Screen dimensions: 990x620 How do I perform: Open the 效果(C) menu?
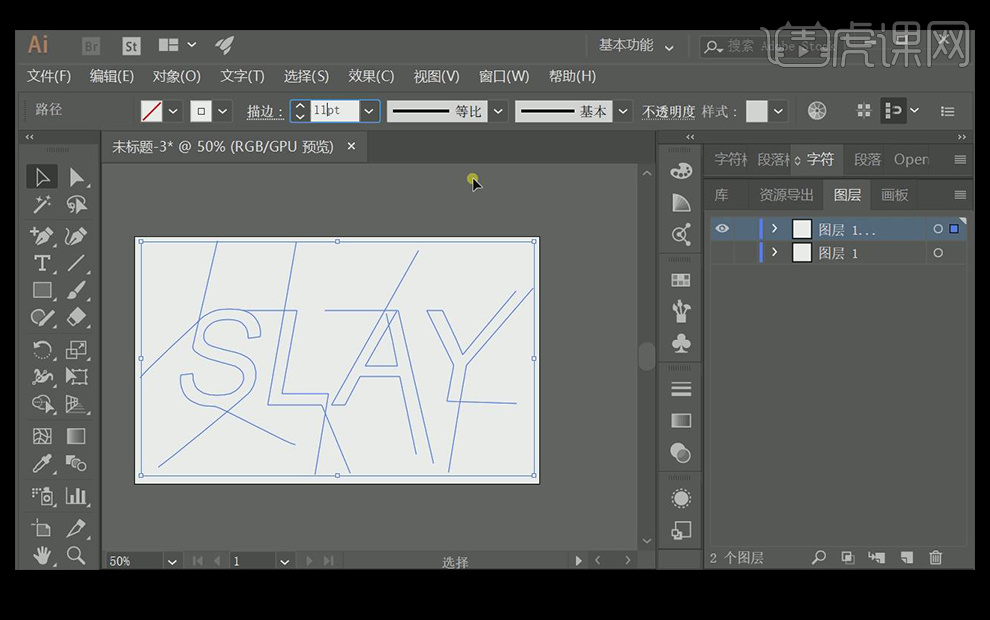point(371,76)
